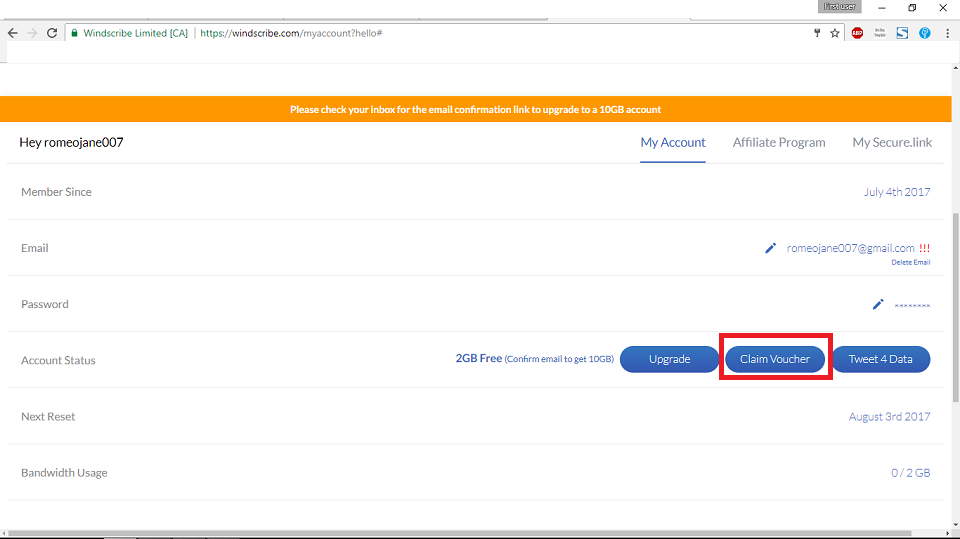Image resolution: width=960 pixels, height=539 pixels.
Task: Click the Next Reset label
Action: click(x=48, y=416)
